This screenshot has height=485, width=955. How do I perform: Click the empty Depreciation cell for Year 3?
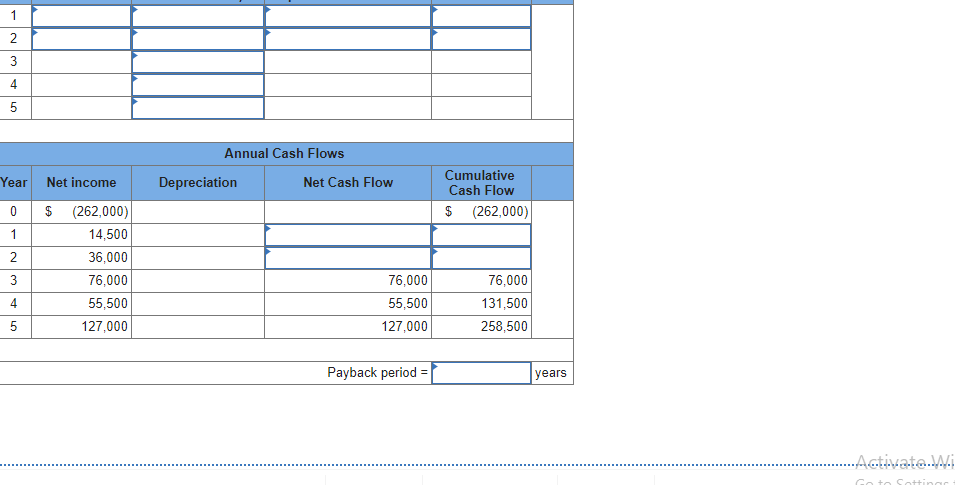(198, 281)
